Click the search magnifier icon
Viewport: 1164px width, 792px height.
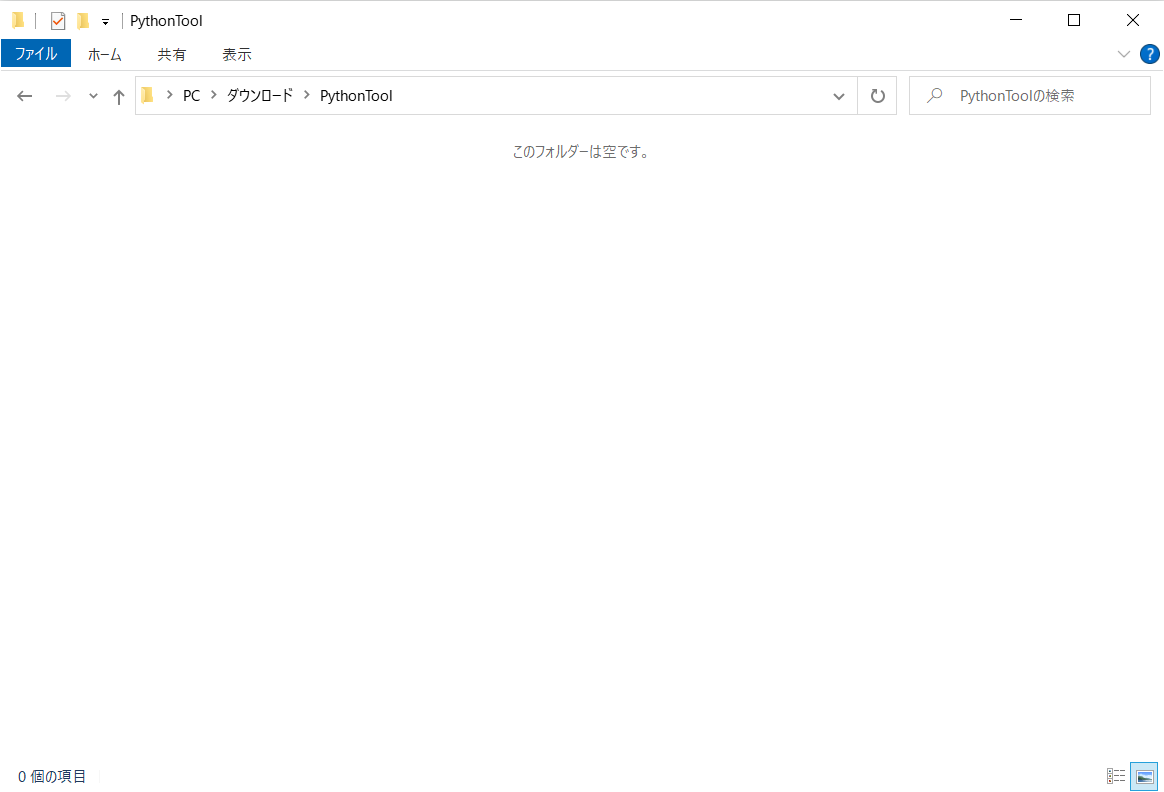(x=933, y=95)
